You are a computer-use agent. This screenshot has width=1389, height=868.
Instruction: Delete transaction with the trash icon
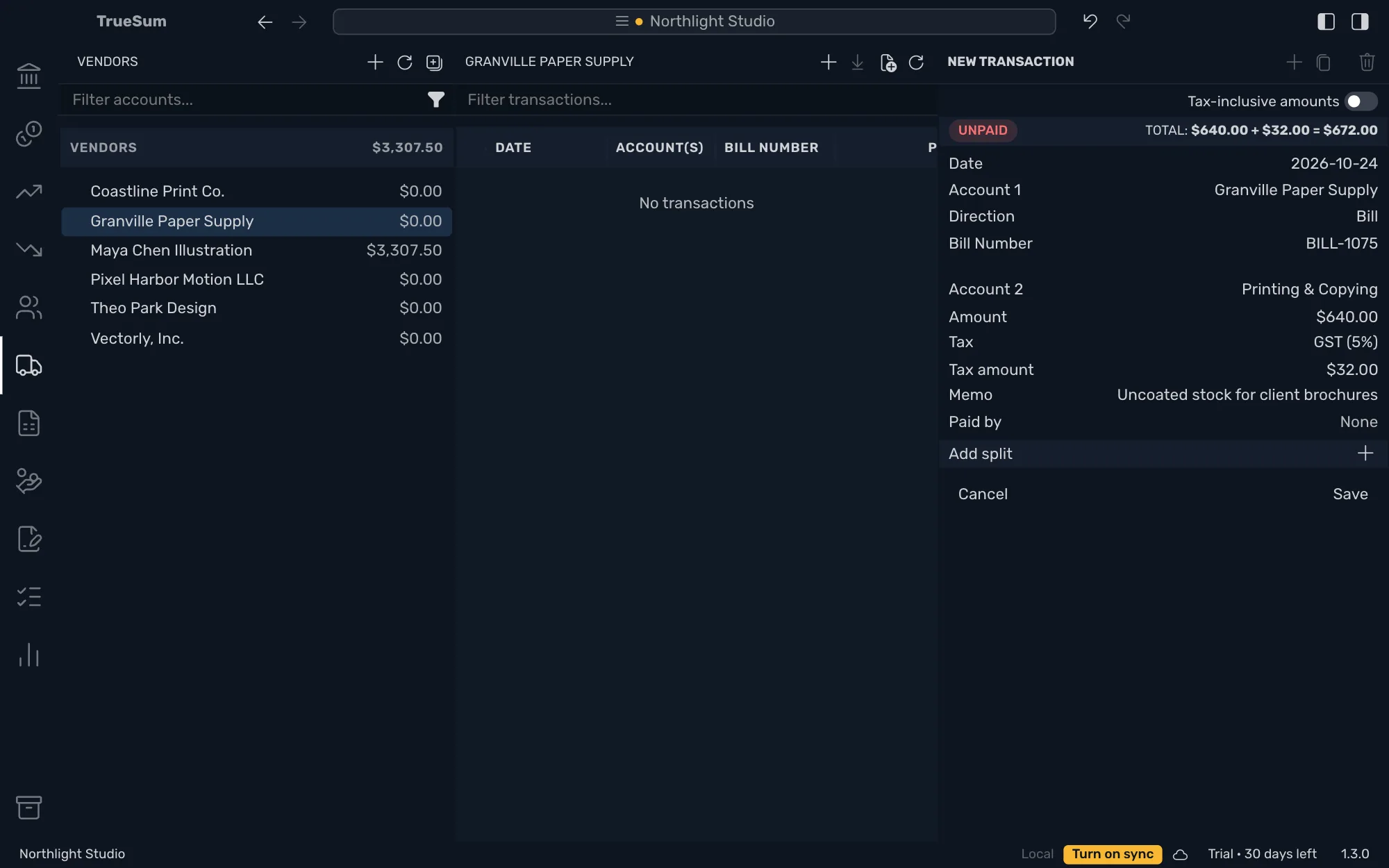[x=1367, y=62]
